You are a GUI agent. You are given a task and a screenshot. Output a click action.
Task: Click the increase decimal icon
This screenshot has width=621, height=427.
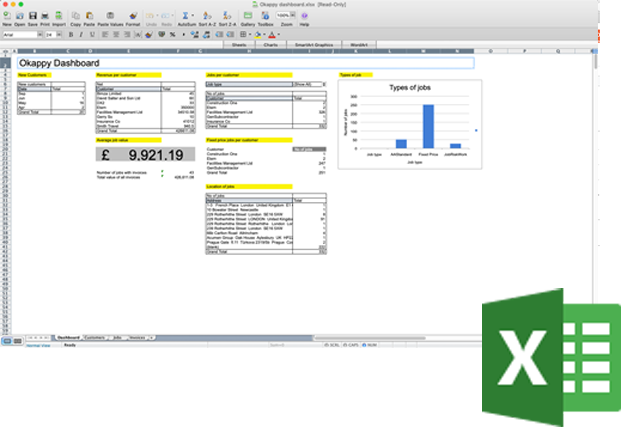coord(194,35)
